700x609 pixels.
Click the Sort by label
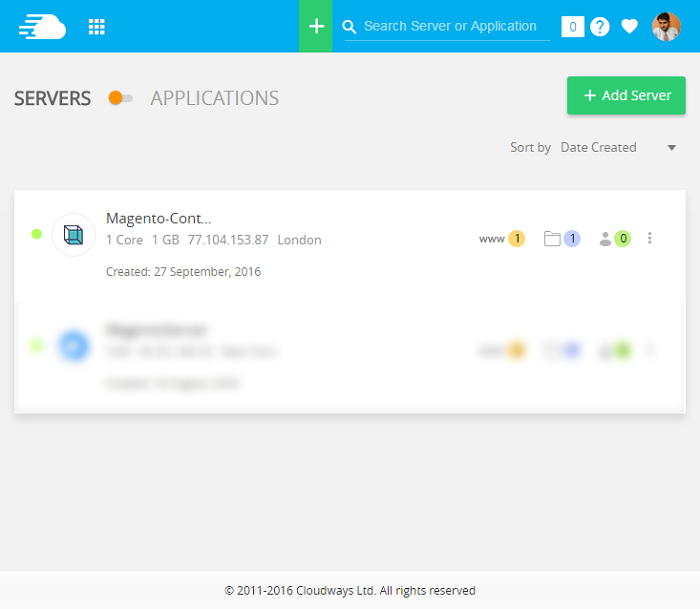click(x=530, y=148)
